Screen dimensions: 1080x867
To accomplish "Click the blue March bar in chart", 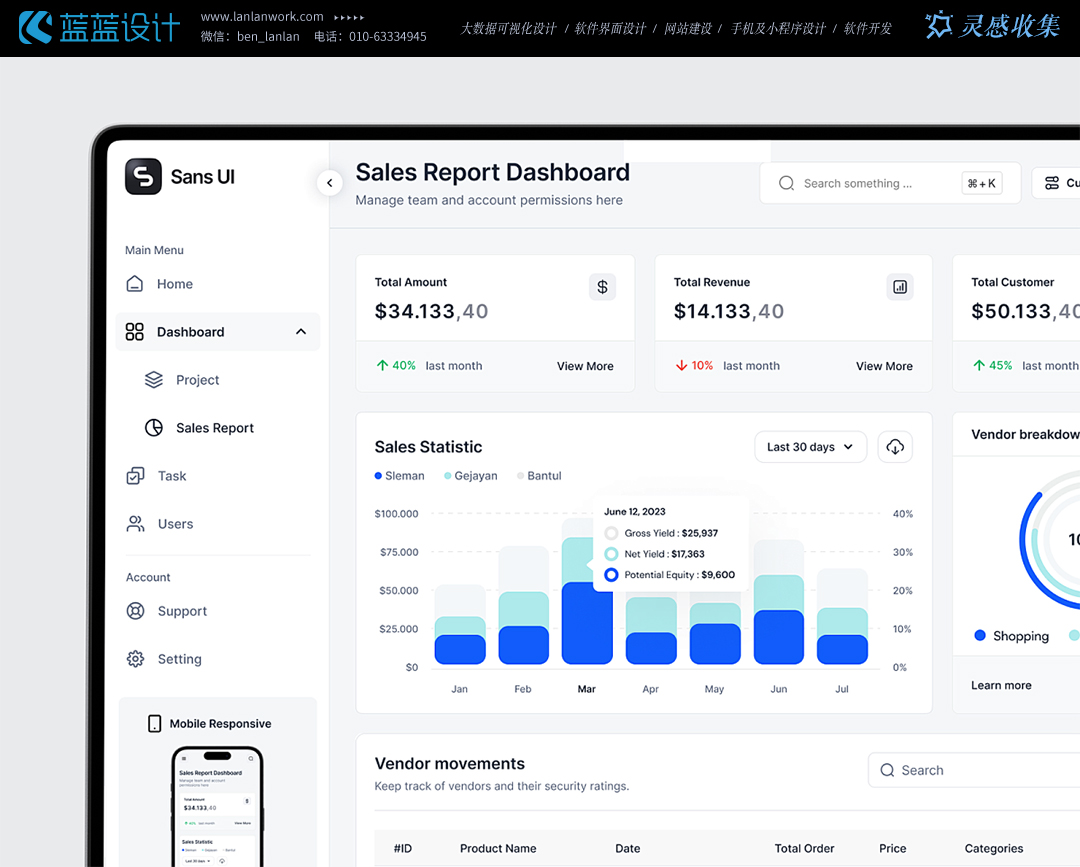I will point(587,624).
